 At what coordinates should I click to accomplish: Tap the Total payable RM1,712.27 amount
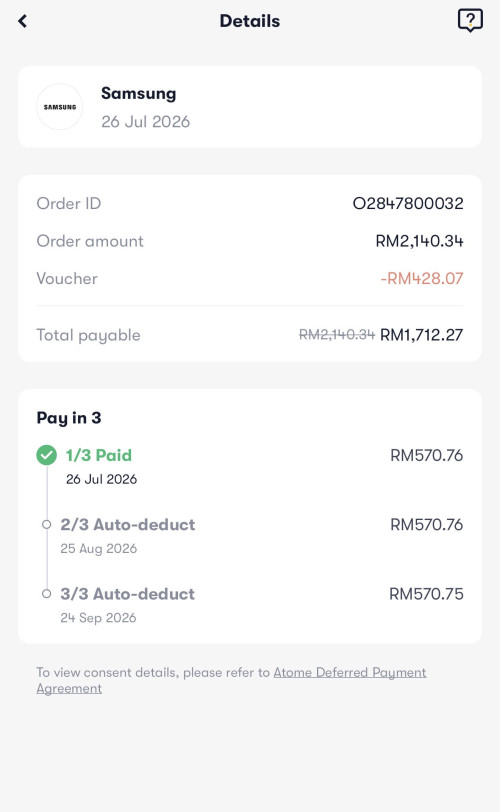pyautogui.click(x=421, y=335)
